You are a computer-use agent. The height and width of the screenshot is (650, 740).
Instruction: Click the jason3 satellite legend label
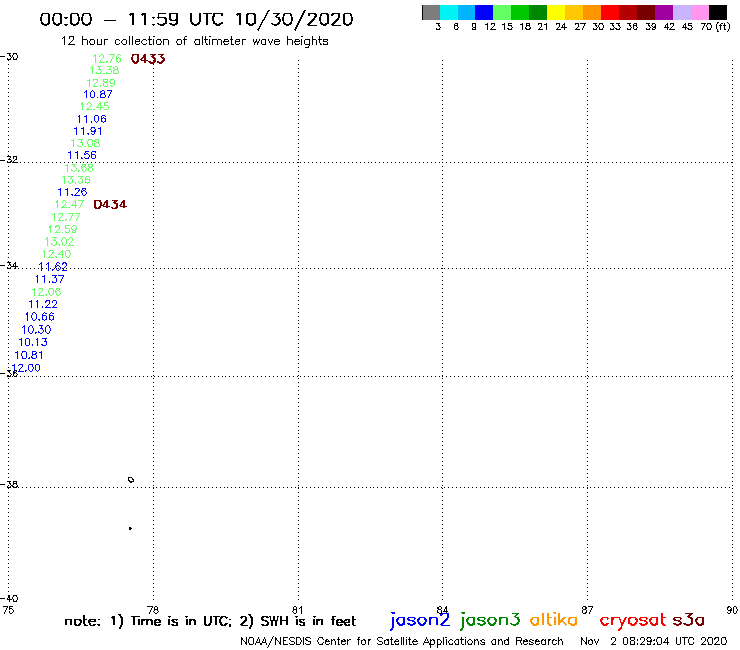pos(490,620)
